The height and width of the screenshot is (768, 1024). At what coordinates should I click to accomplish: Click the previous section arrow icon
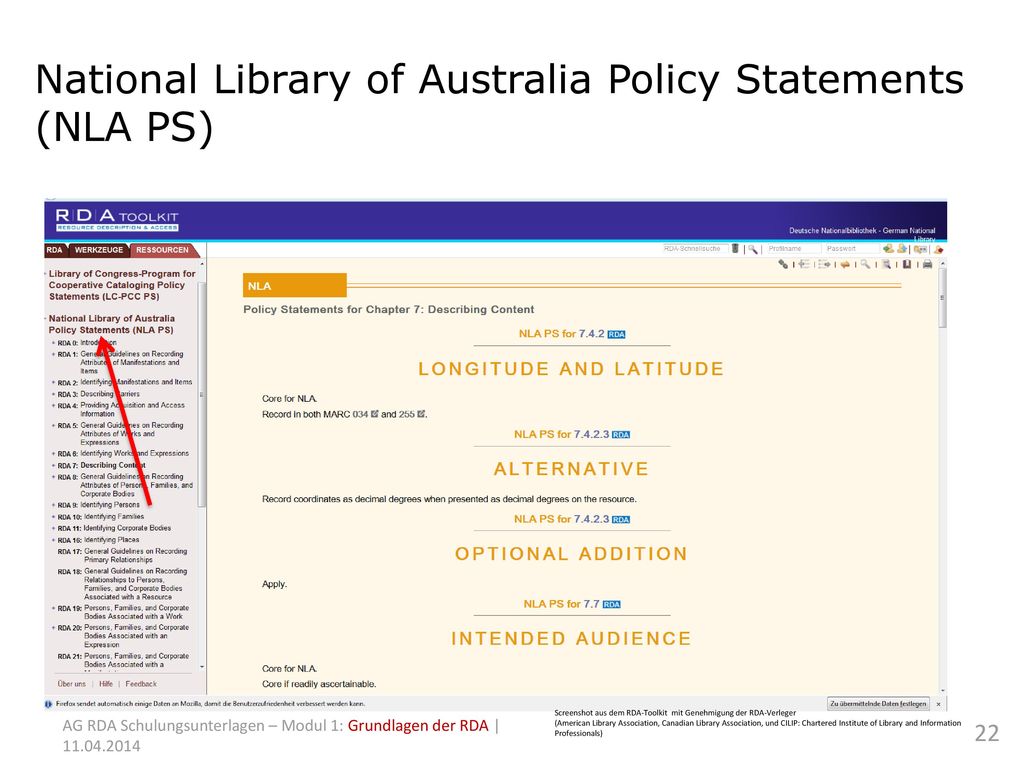[804, 264]
